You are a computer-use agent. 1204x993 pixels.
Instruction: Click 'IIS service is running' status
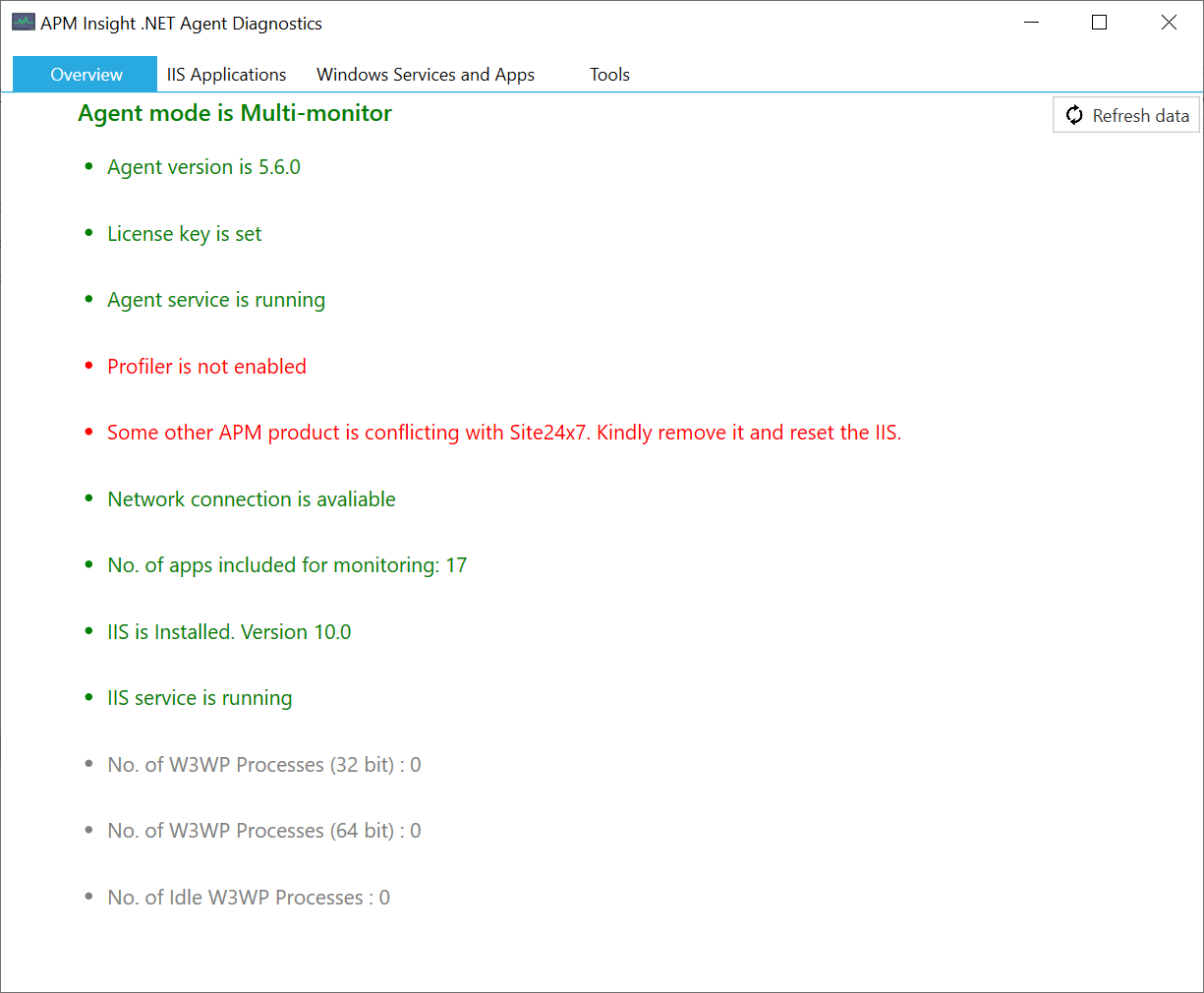[200, 698]
